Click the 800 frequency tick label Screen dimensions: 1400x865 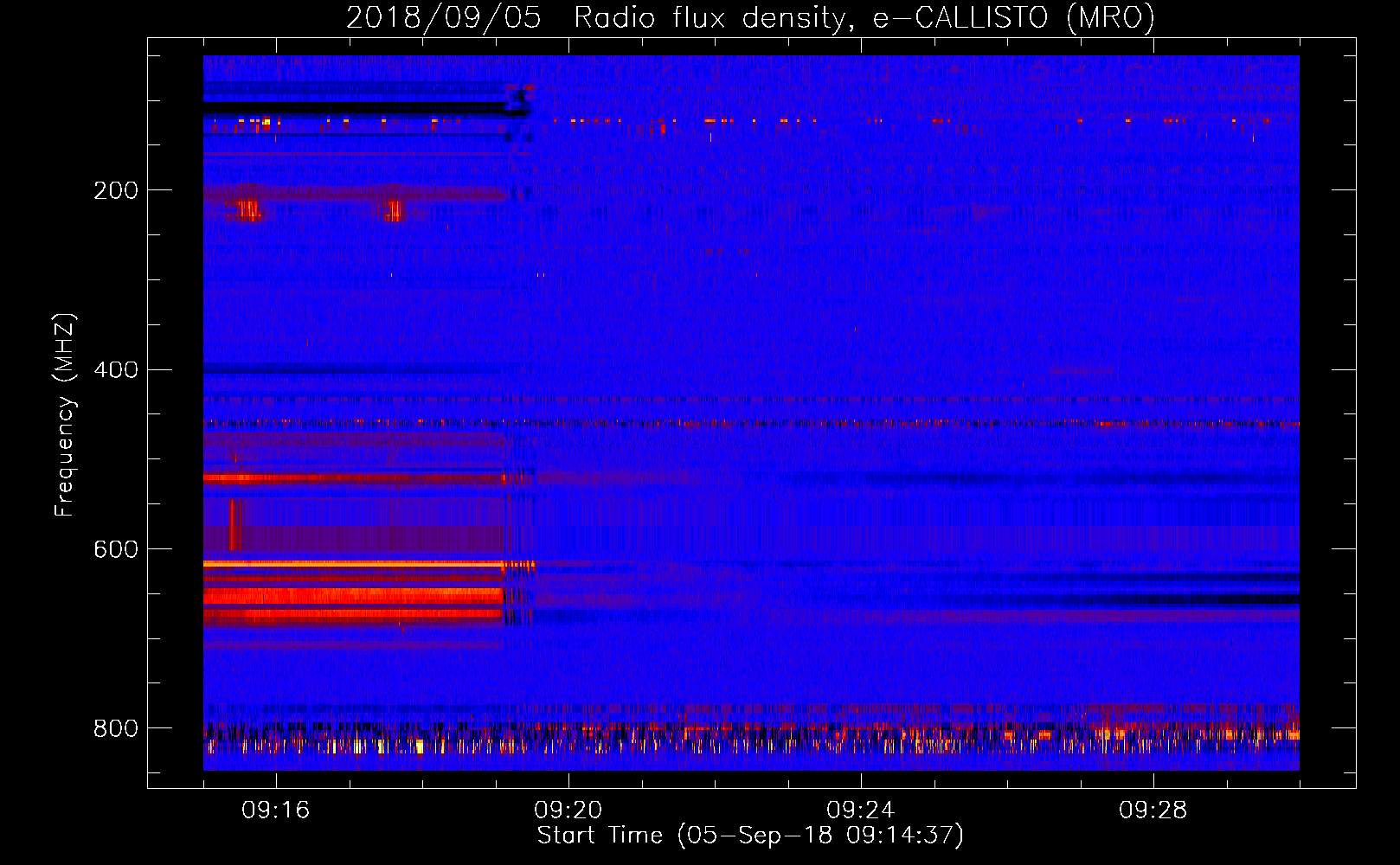pyautogui.click(x=116, y=728)
